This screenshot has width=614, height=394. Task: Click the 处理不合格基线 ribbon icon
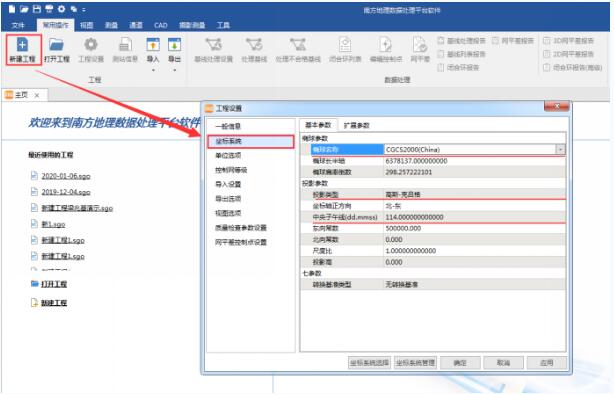coord(298,50)
